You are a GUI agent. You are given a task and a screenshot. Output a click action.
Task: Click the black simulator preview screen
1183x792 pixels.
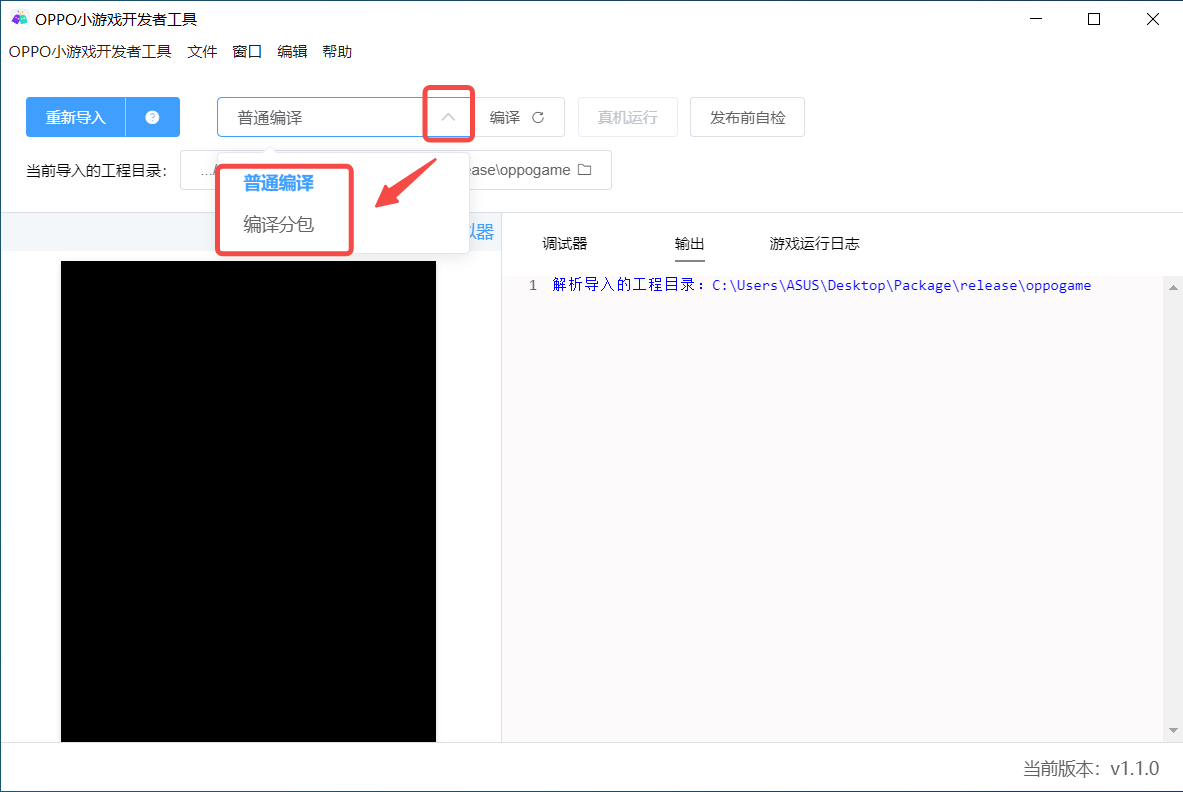click(x=248, y=500)
